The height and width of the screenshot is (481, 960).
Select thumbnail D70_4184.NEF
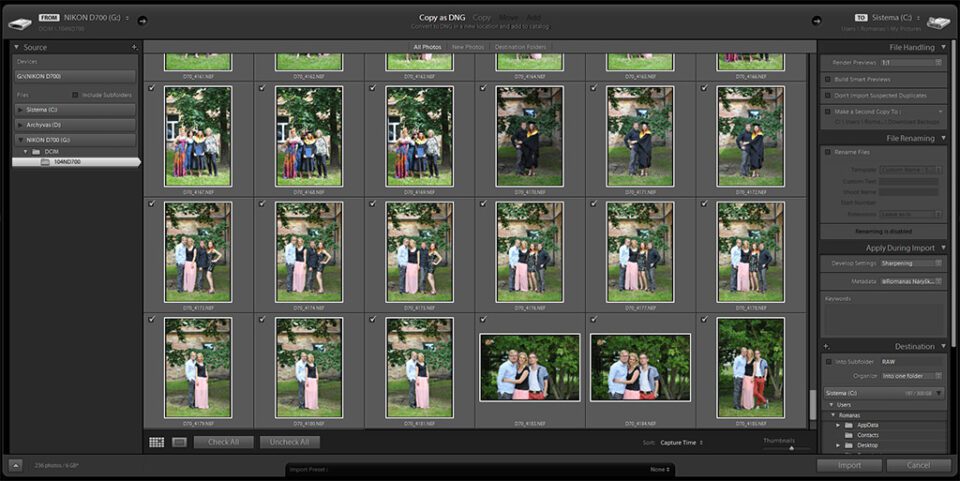[640, 367]
